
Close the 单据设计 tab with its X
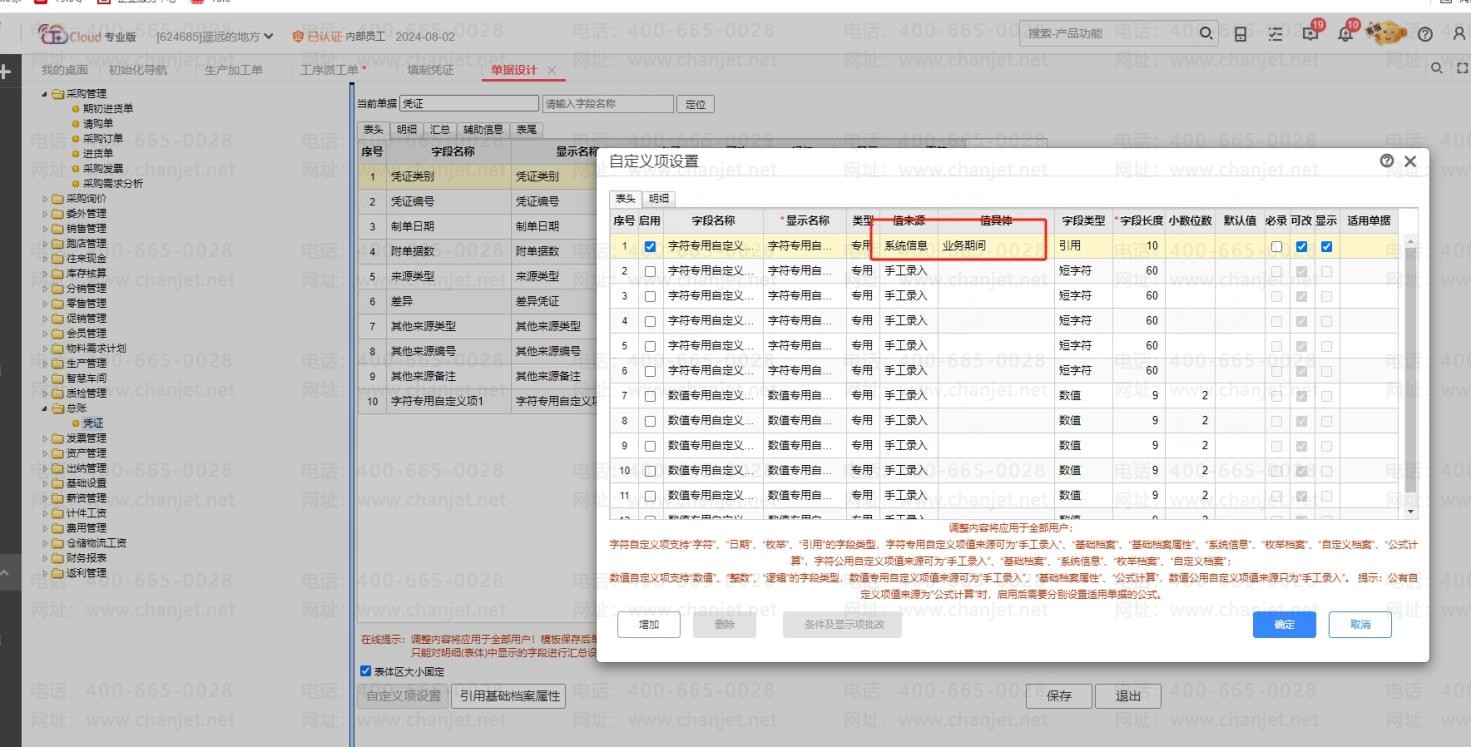click(551, 70)
